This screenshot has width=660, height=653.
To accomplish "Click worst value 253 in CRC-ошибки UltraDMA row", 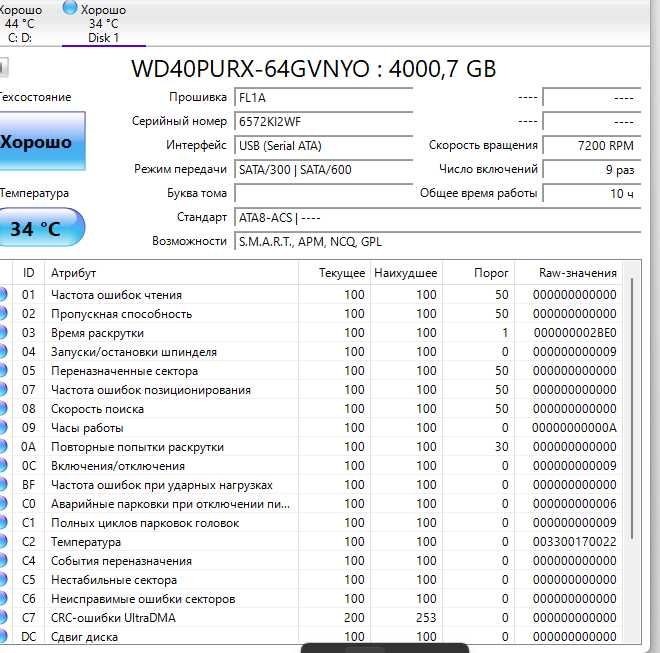I will click(426, 618).
